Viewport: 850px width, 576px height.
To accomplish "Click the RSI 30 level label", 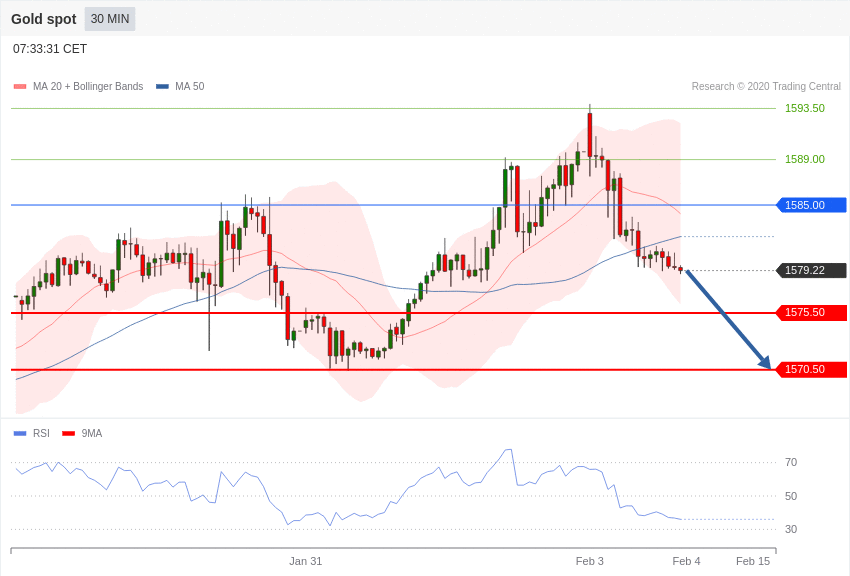I will pos(791,529).
